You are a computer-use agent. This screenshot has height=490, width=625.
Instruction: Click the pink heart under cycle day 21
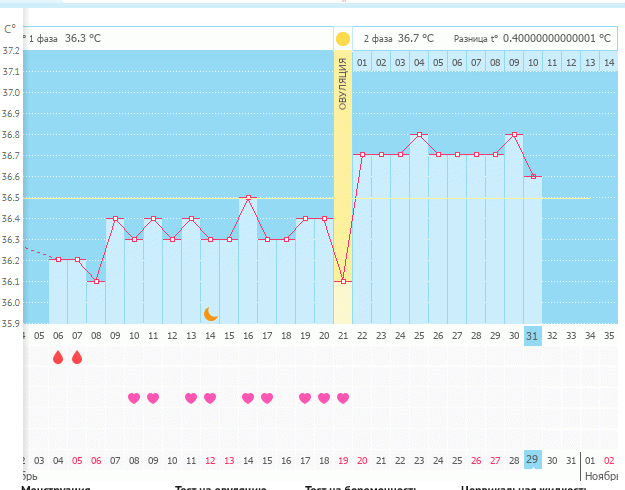tap(343, 398)
